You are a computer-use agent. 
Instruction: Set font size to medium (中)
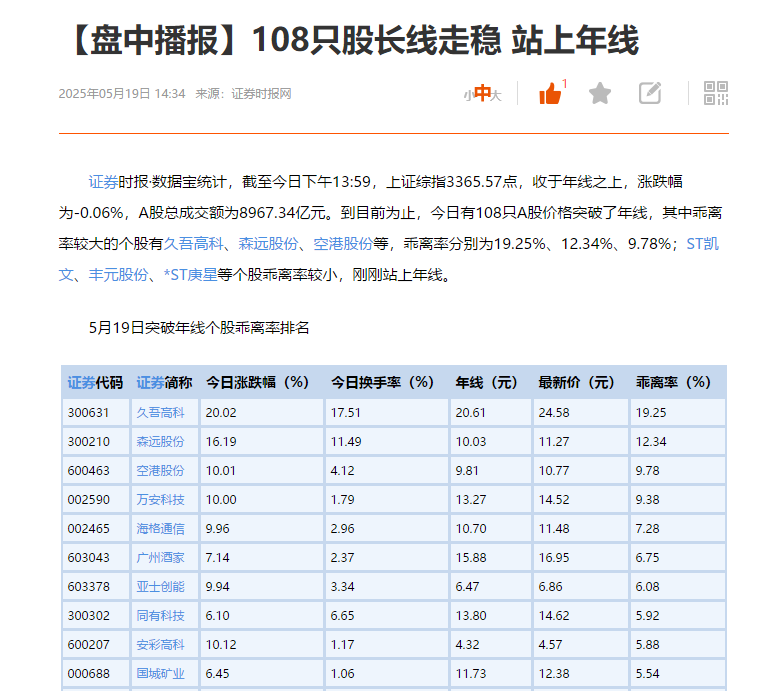pyautogui.click(x=483, y=93)
